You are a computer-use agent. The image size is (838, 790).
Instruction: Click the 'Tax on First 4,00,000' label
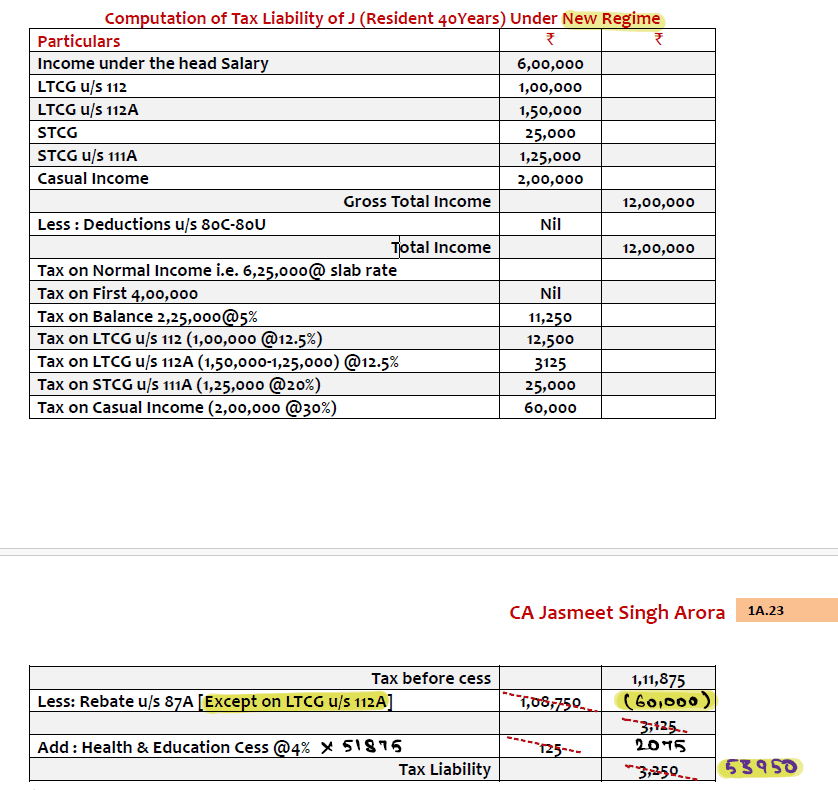pyautogui.click(x=118, y=293)
